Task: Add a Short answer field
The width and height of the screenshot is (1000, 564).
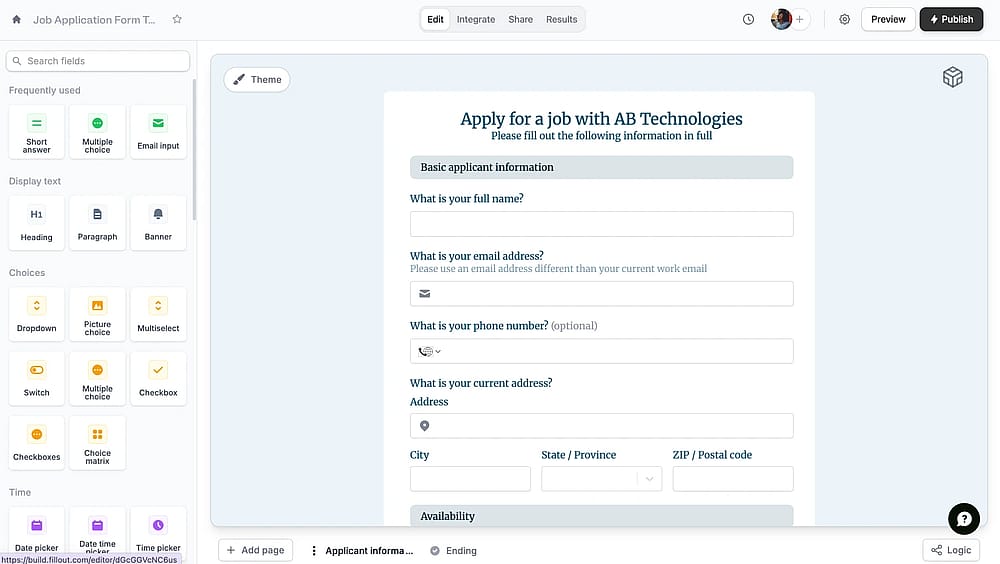Action: pyautogui.click(x=36, y=132)
